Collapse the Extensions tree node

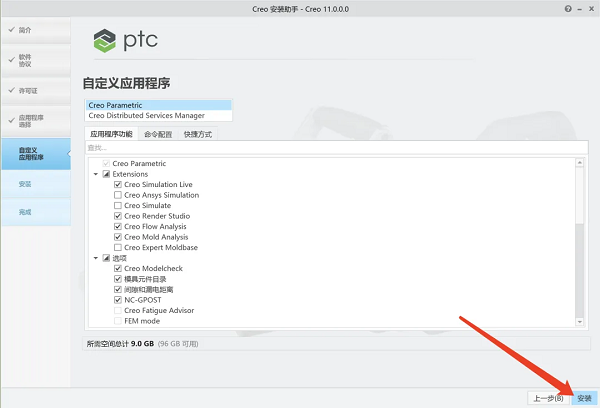[x=96, y=174]
